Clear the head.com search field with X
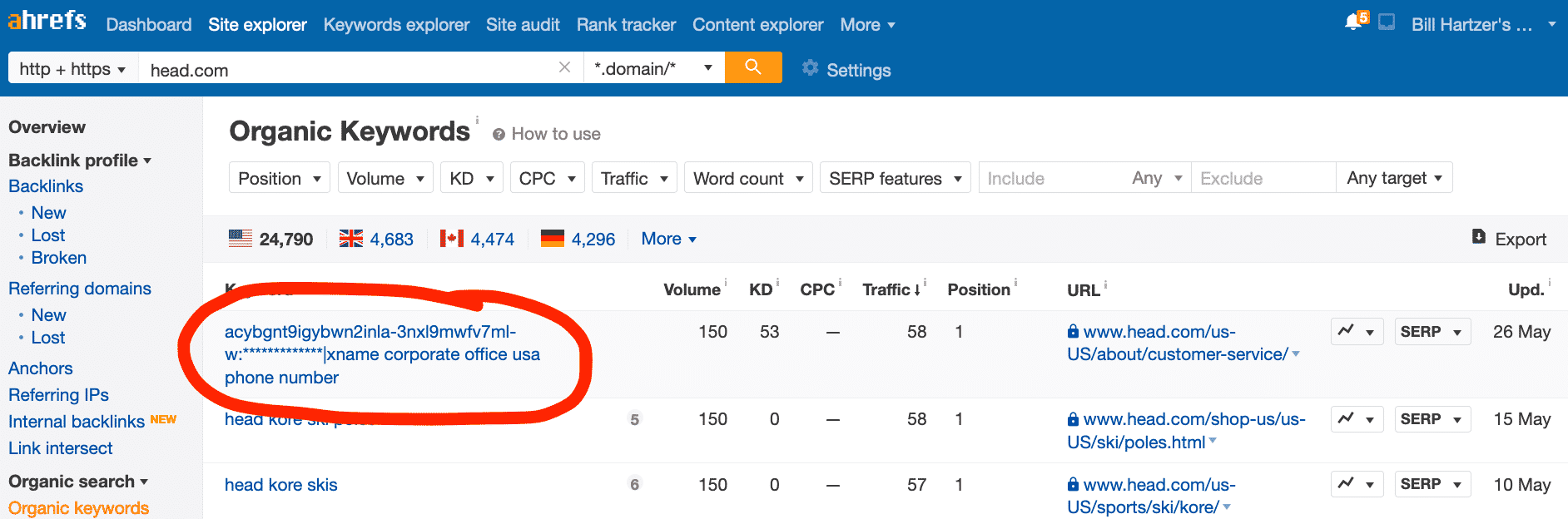 pyautogui.click(x=564, y=67)
